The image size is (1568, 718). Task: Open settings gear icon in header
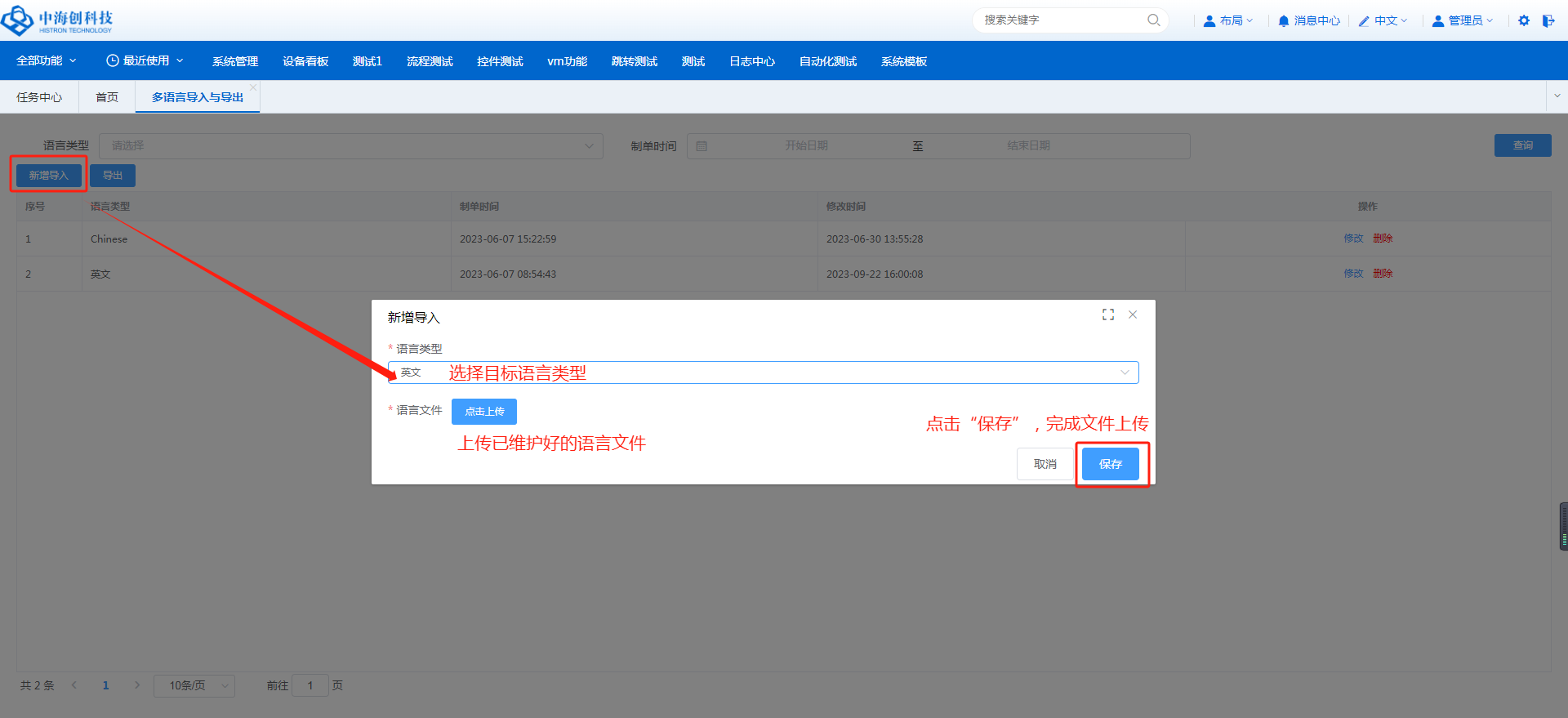tap(1524, 20)
